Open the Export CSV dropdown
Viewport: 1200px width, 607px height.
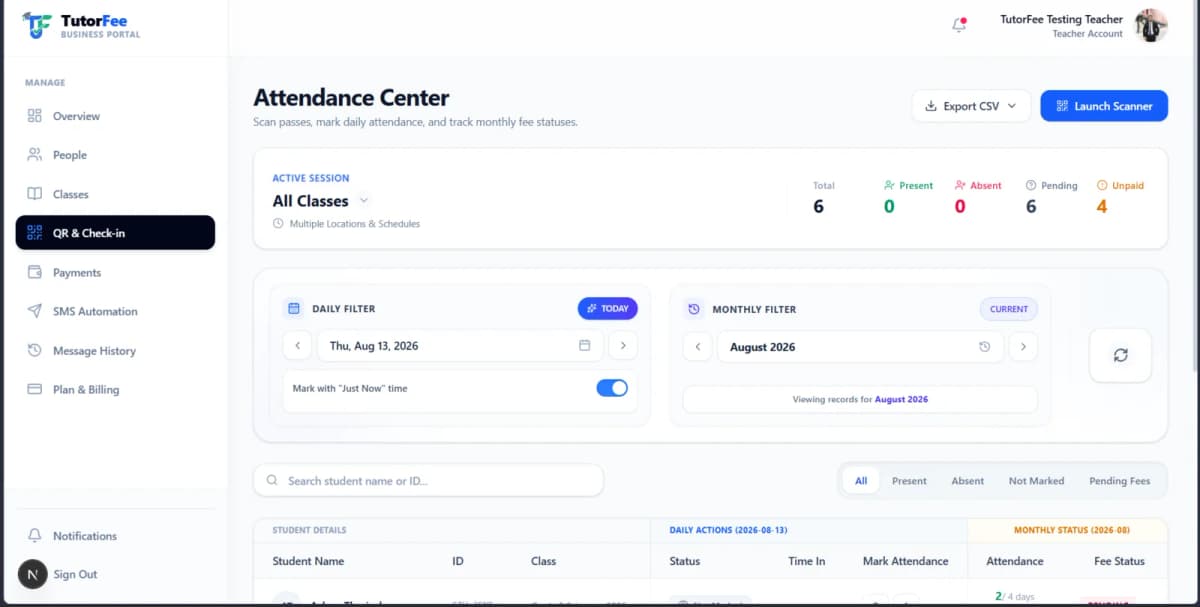point(971,106)
